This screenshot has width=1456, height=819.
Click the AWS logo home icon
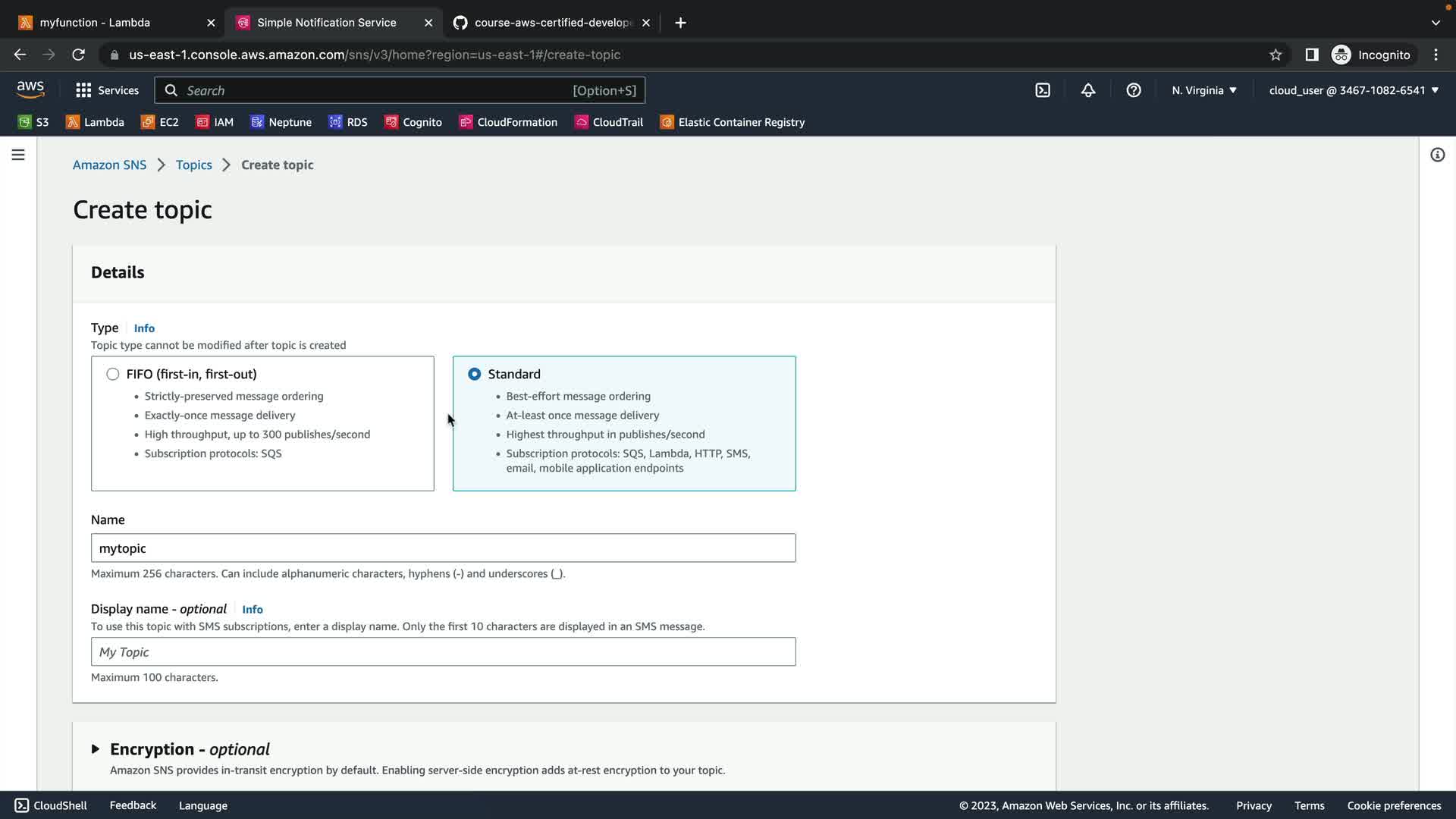[x=30, y=89]
